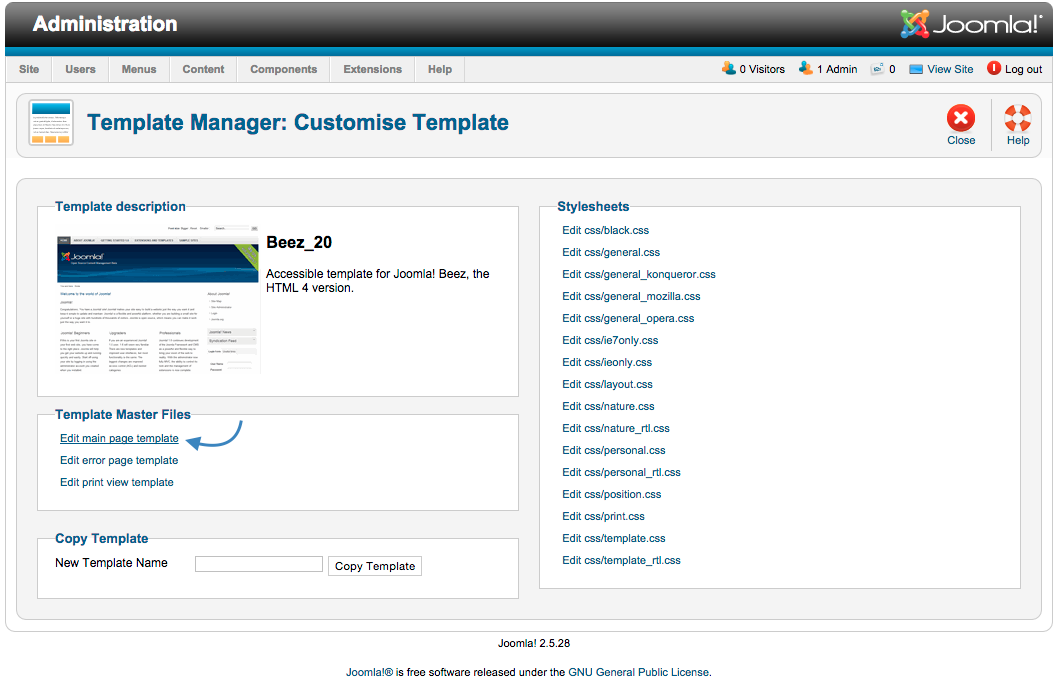Edit the css/template_rtl.css stylesheet

[621, 560]
